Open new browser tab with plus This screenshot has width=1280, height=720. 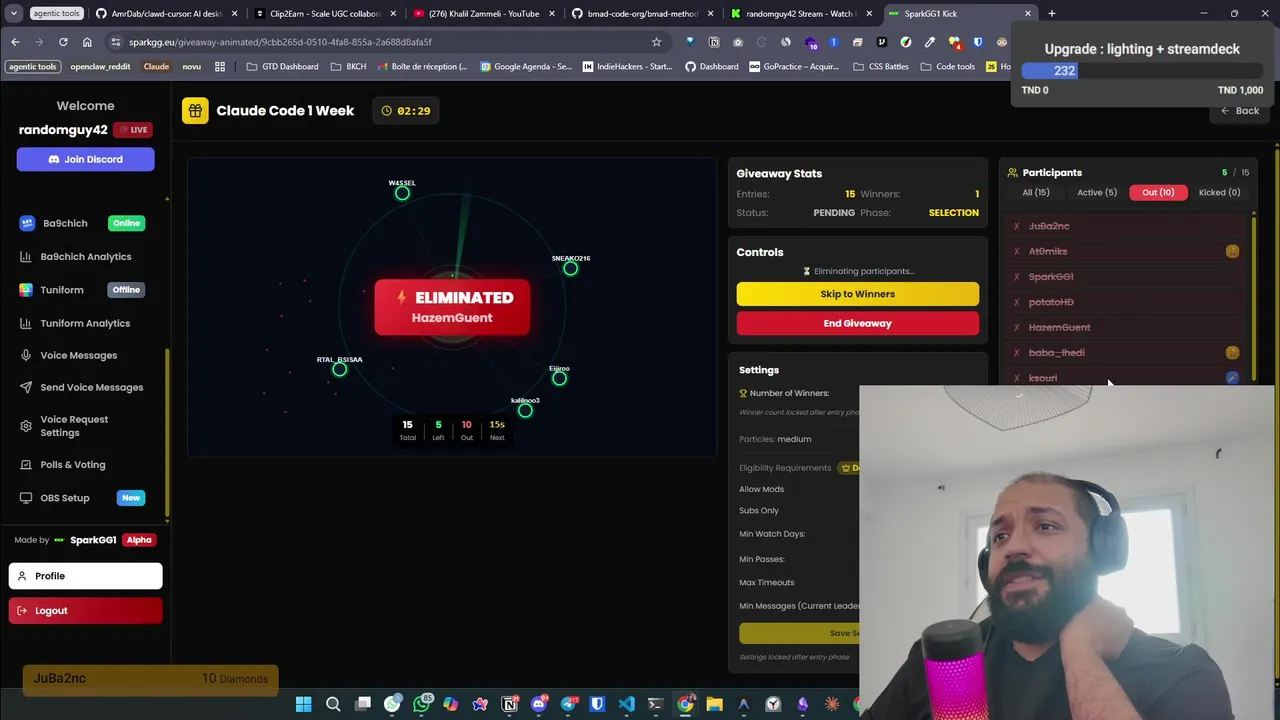[x=1052, y=14]
